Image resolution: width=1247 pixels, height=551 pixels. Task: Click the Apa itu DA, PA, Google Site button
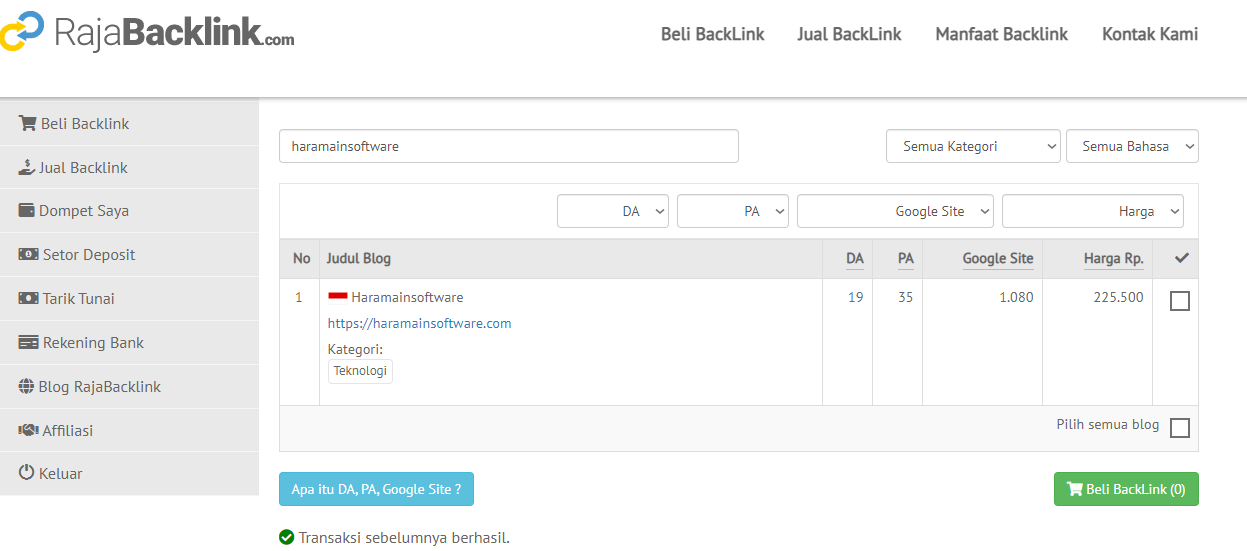point(376,489)
